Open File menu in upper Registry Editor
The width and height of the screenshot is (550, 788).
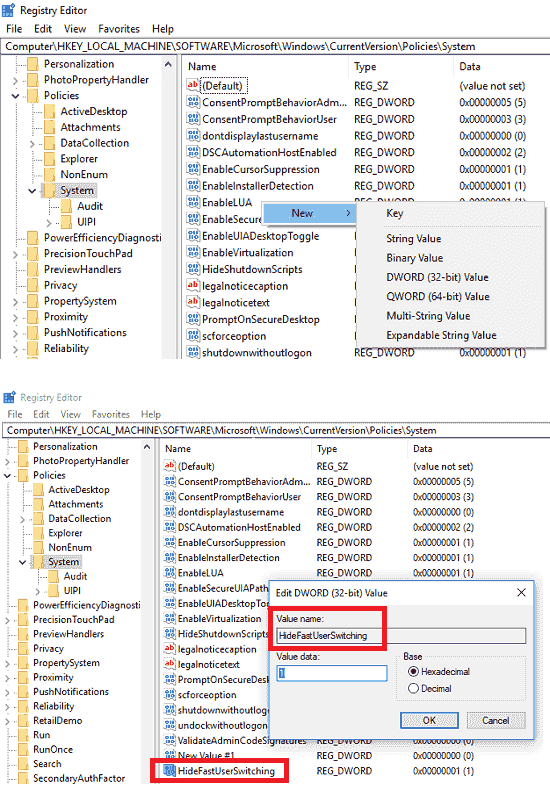(x=14, y=29)
